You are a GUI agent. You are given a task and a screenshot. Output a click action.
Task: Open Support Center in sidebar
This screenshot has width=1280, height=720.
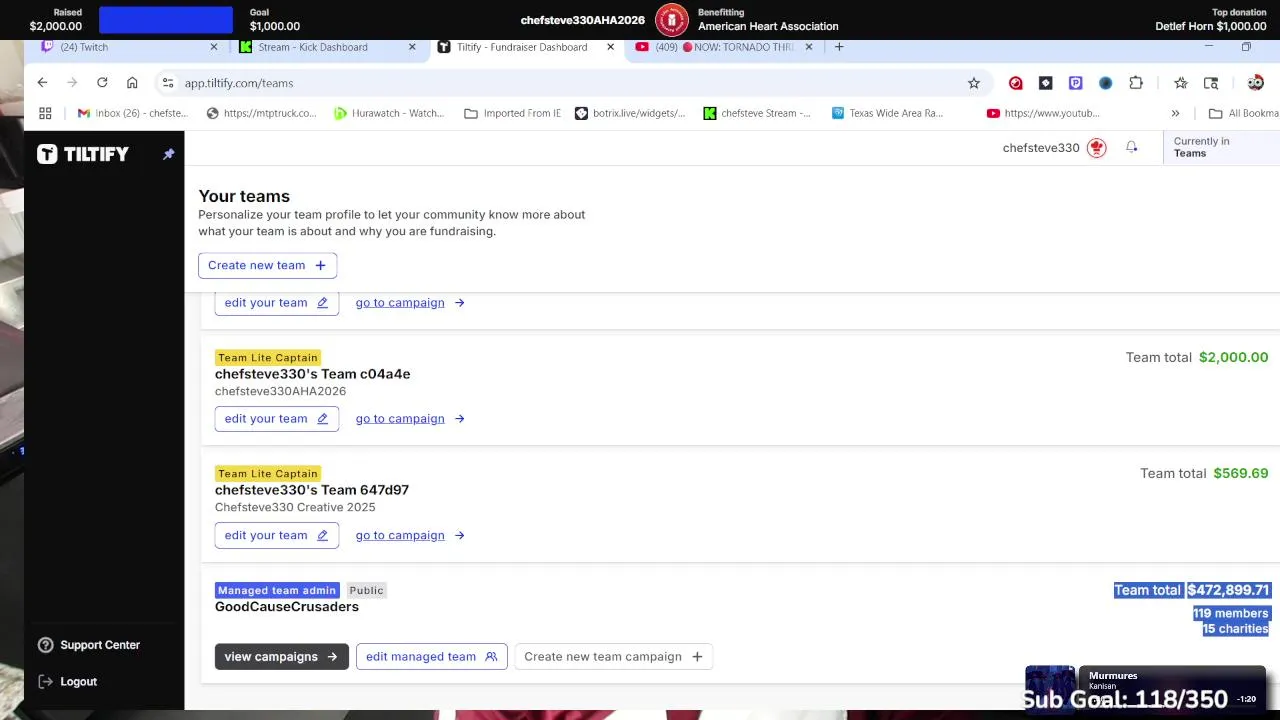click(89, 645)
